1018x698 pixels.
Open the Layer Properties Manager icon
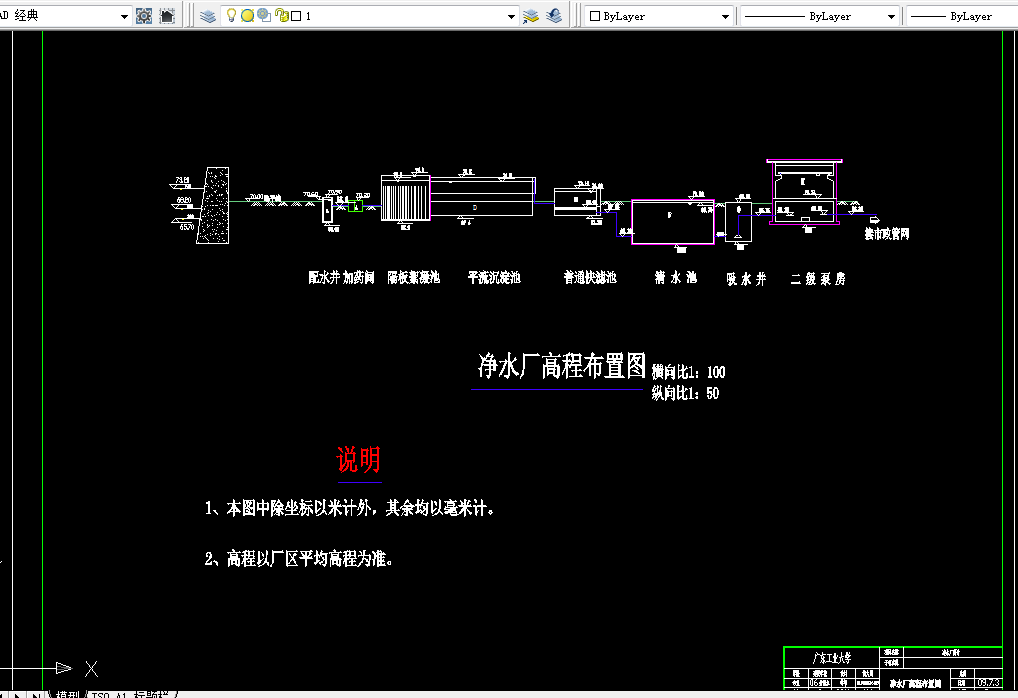(208, 16)
